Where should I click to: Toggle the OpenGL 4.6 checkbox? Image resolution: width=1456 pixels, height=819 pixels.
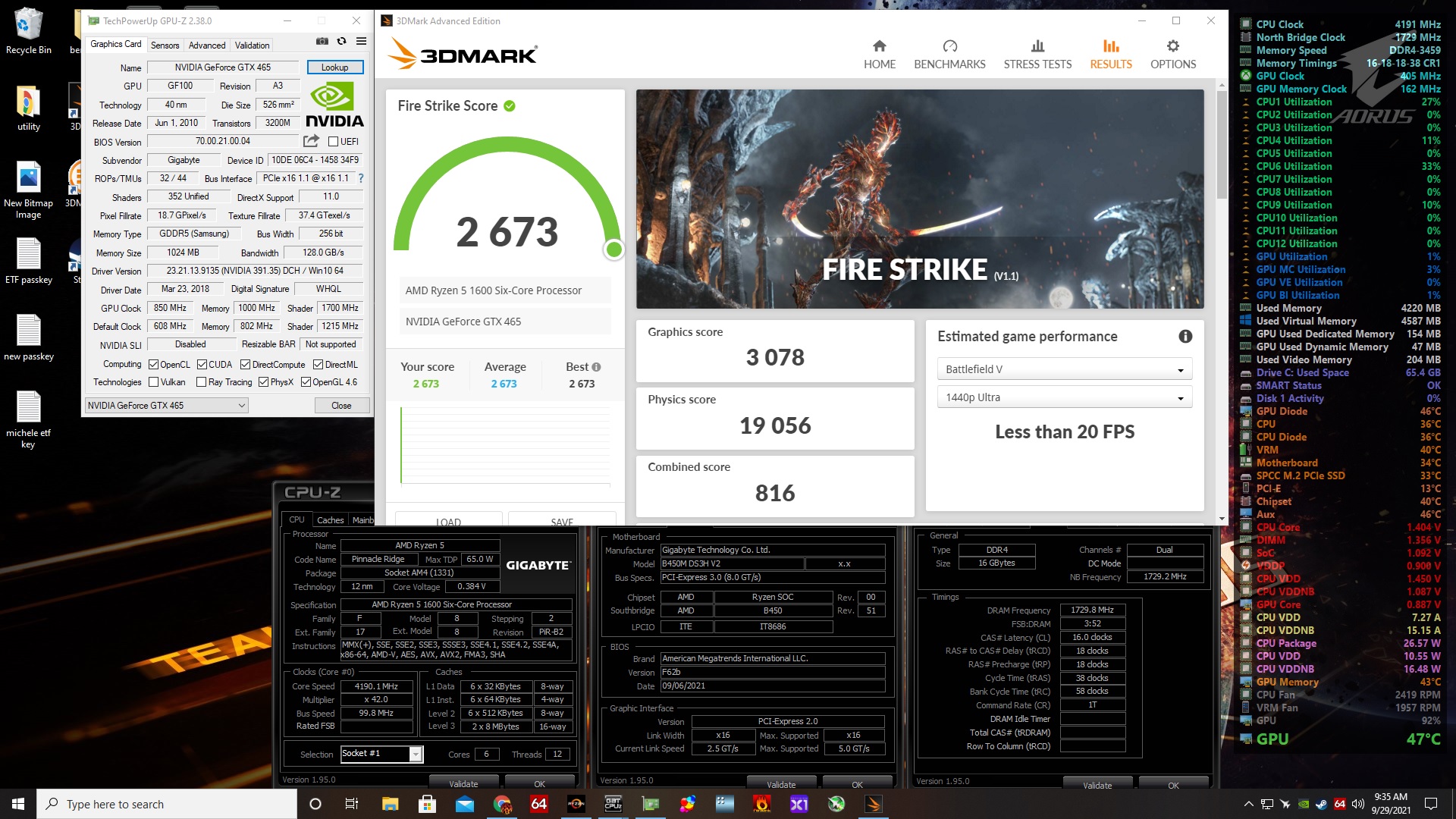pos(306,382)
